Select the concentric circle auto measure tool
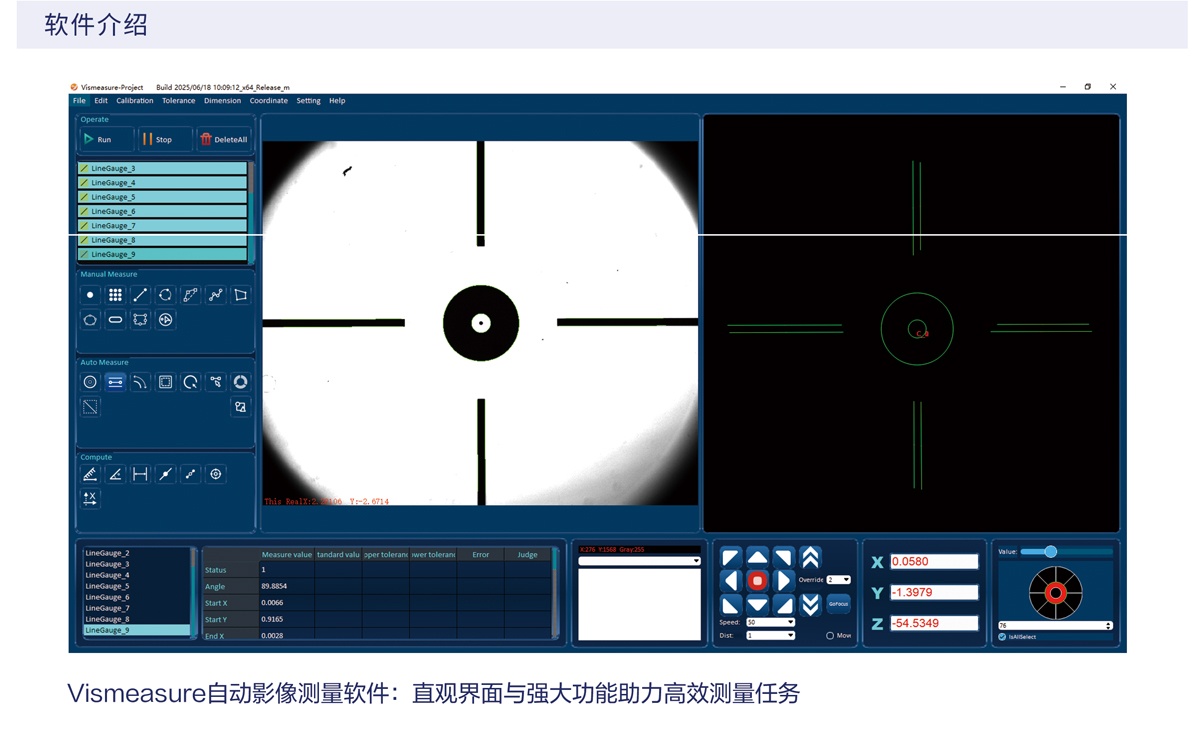The image size is (1200, 755). pos(90,382)
